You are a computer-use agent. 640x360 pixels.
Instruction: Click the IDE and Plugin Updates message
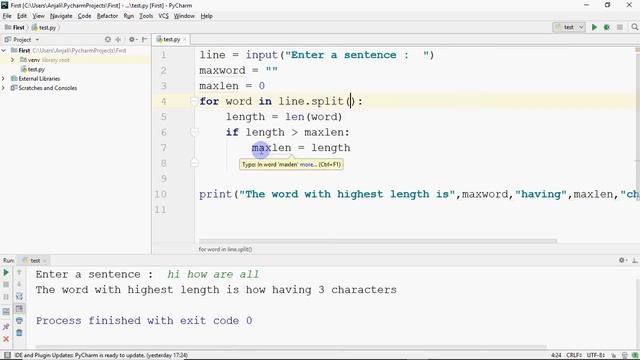click(101, 355)
